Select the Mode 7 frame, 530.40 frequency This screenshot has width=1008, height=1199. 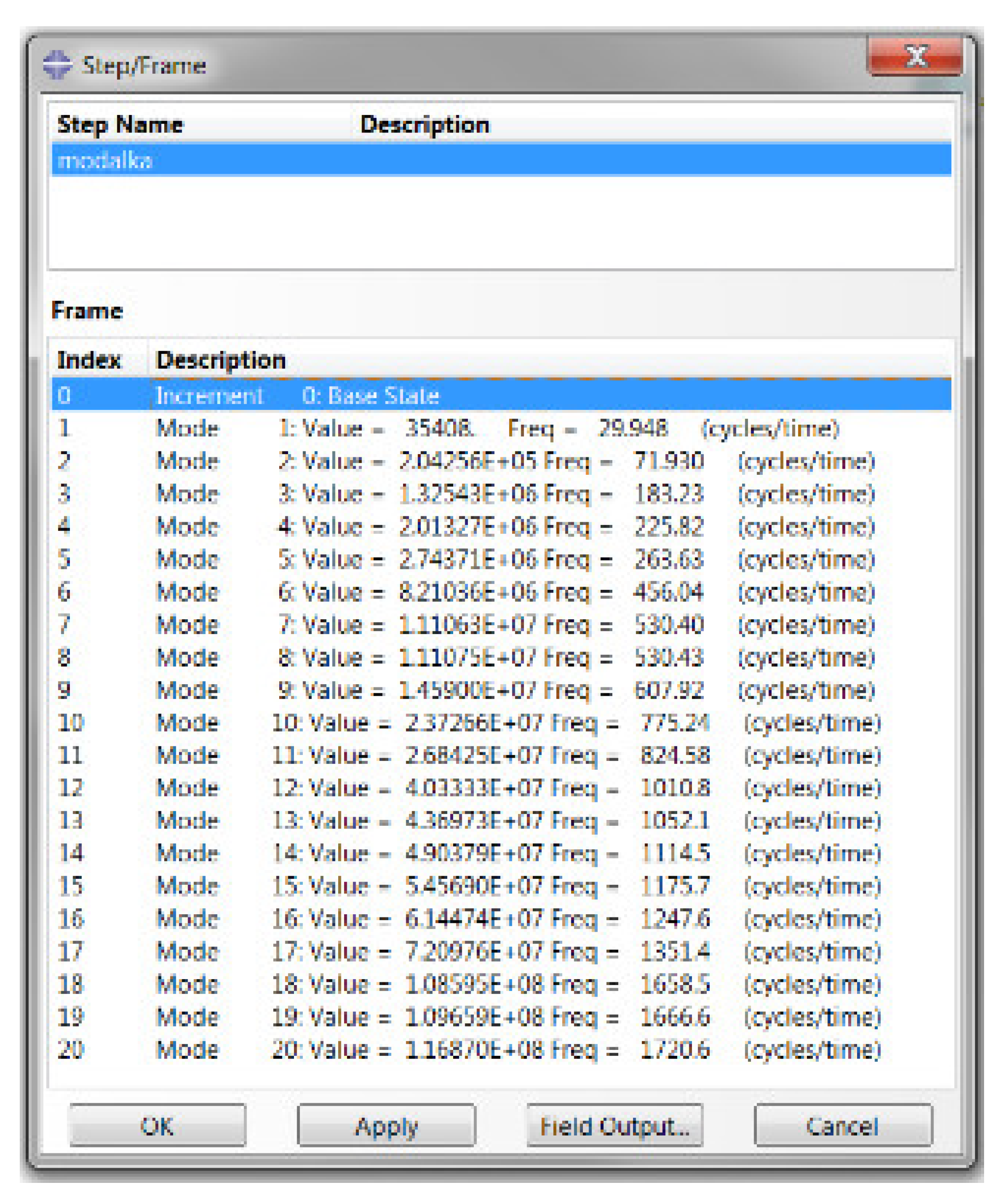[501, 625]
